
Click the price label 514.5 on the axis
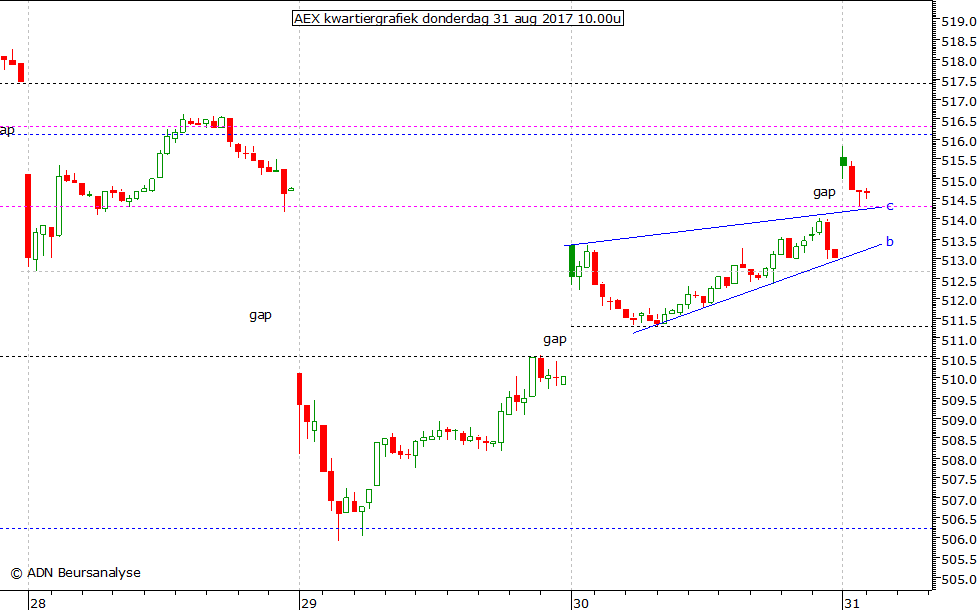tap(959, 201)
